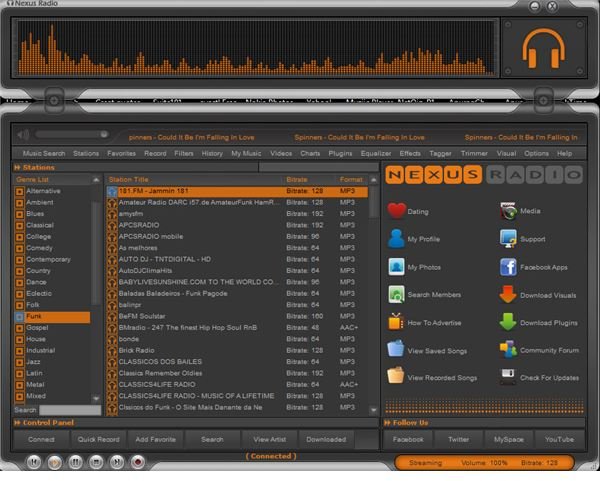Open the Community Forum icon
Screen dimensions: 600x481
point(508,349)
